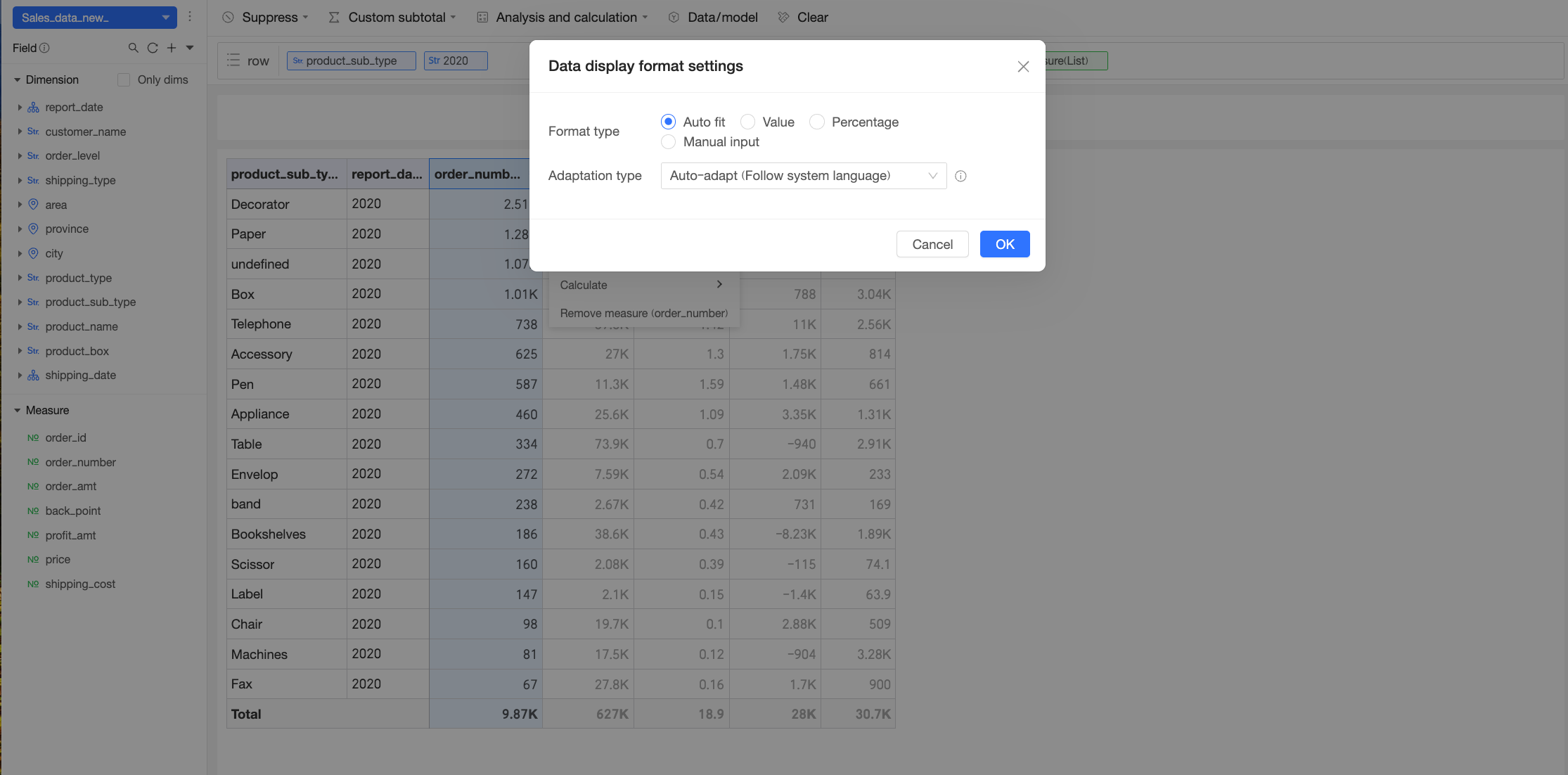The height and width of the screenshot is (775, 1568).
Task: Click the area location pin icon
Action: point(33,204)
